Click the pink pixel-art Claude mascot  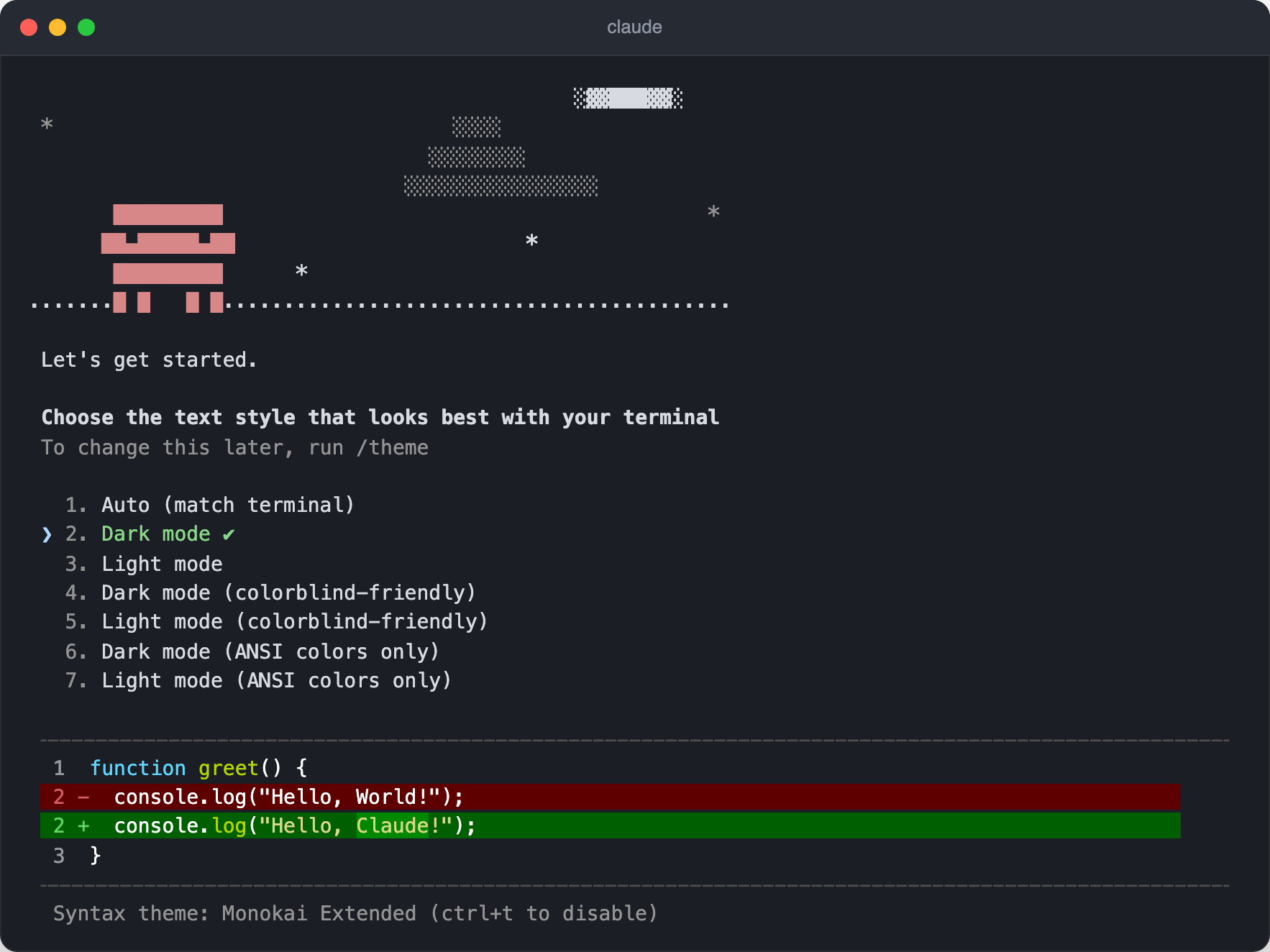coord(168,258)
